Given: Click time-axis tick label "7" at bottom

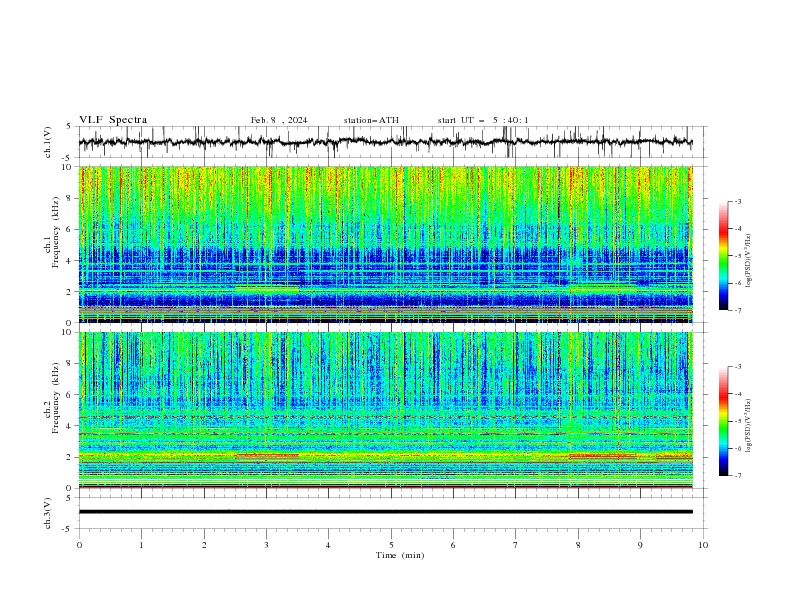Looking at the screenshot, I should click(x=516, y=545).
